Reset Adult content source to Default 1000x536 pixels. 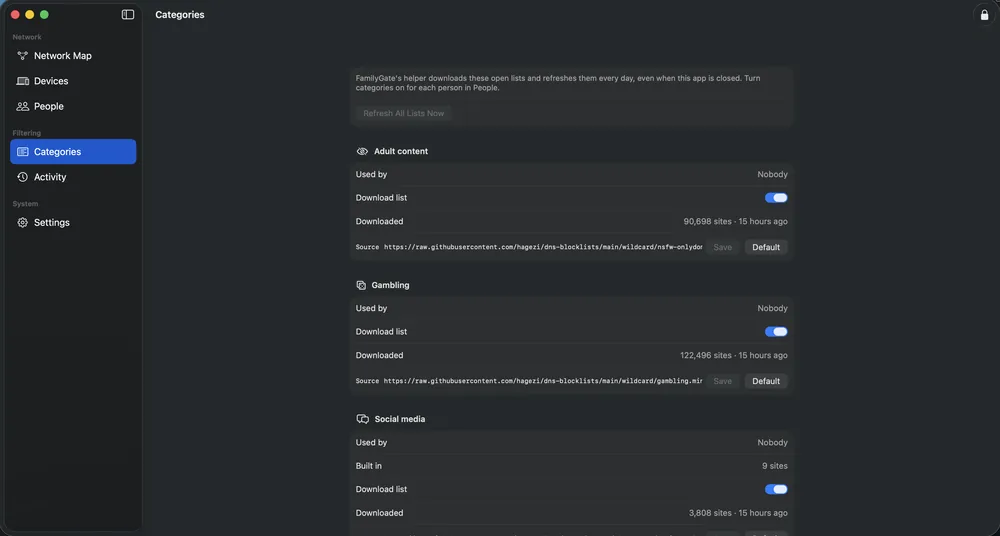tap(766, 247)
